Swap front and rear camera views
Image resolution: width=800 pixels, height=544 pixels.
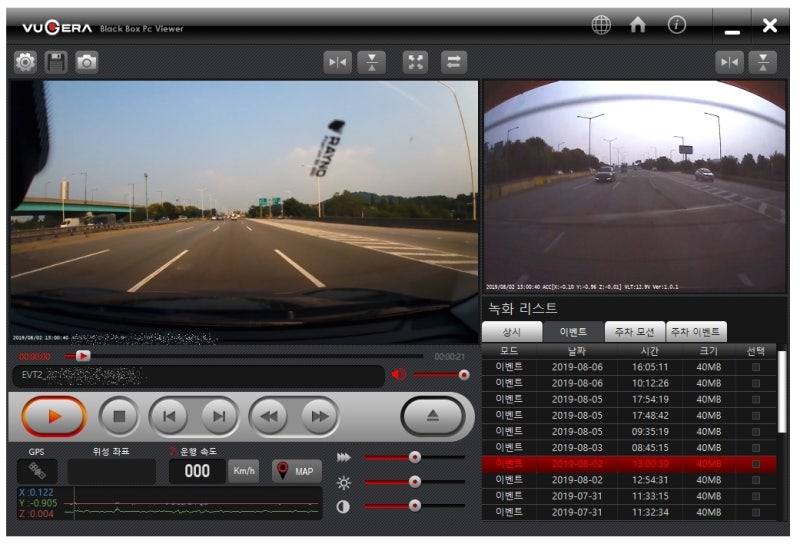[454, 62]
